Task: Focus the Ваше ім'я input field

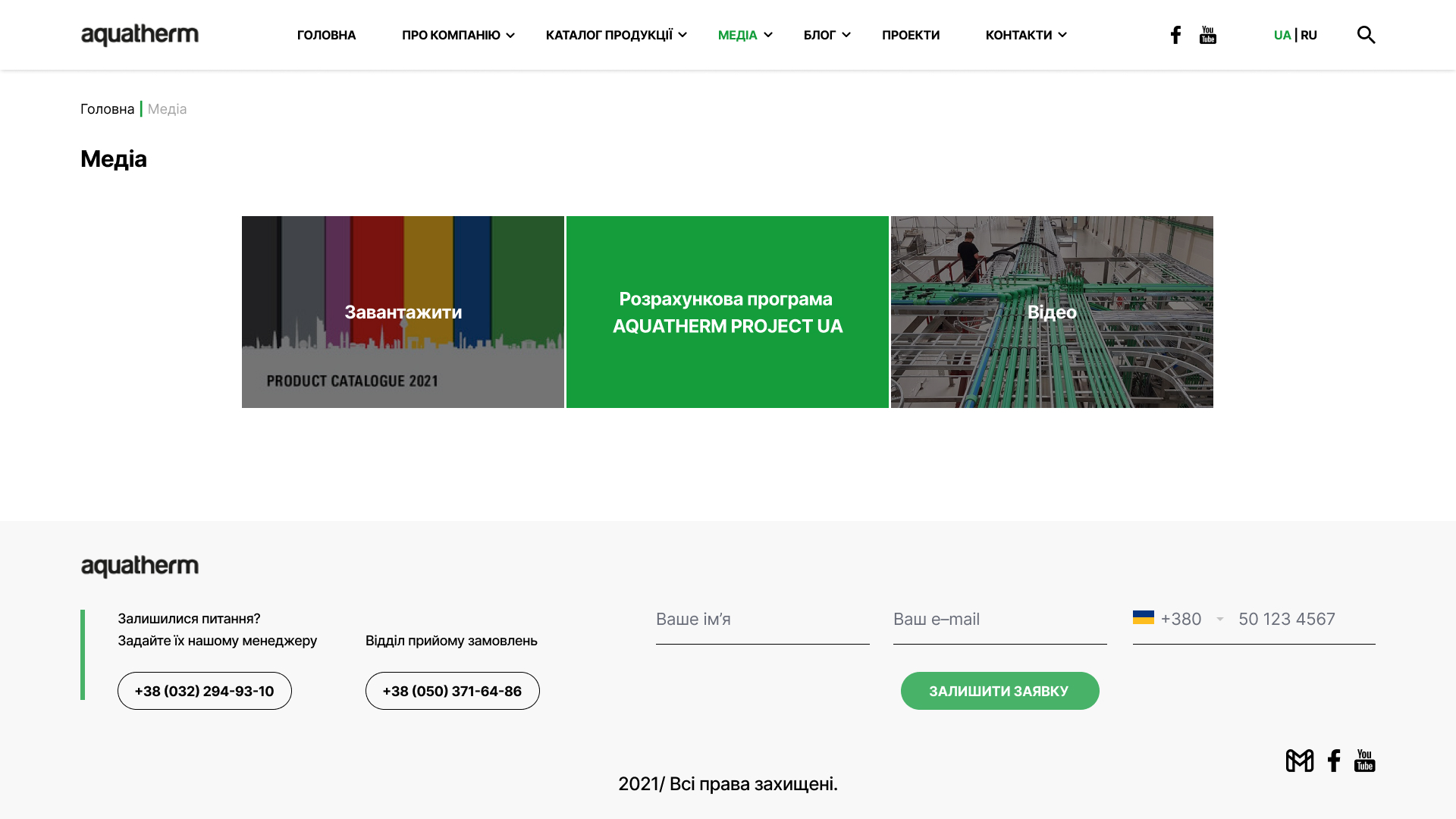Action: [x=763, y=620]
